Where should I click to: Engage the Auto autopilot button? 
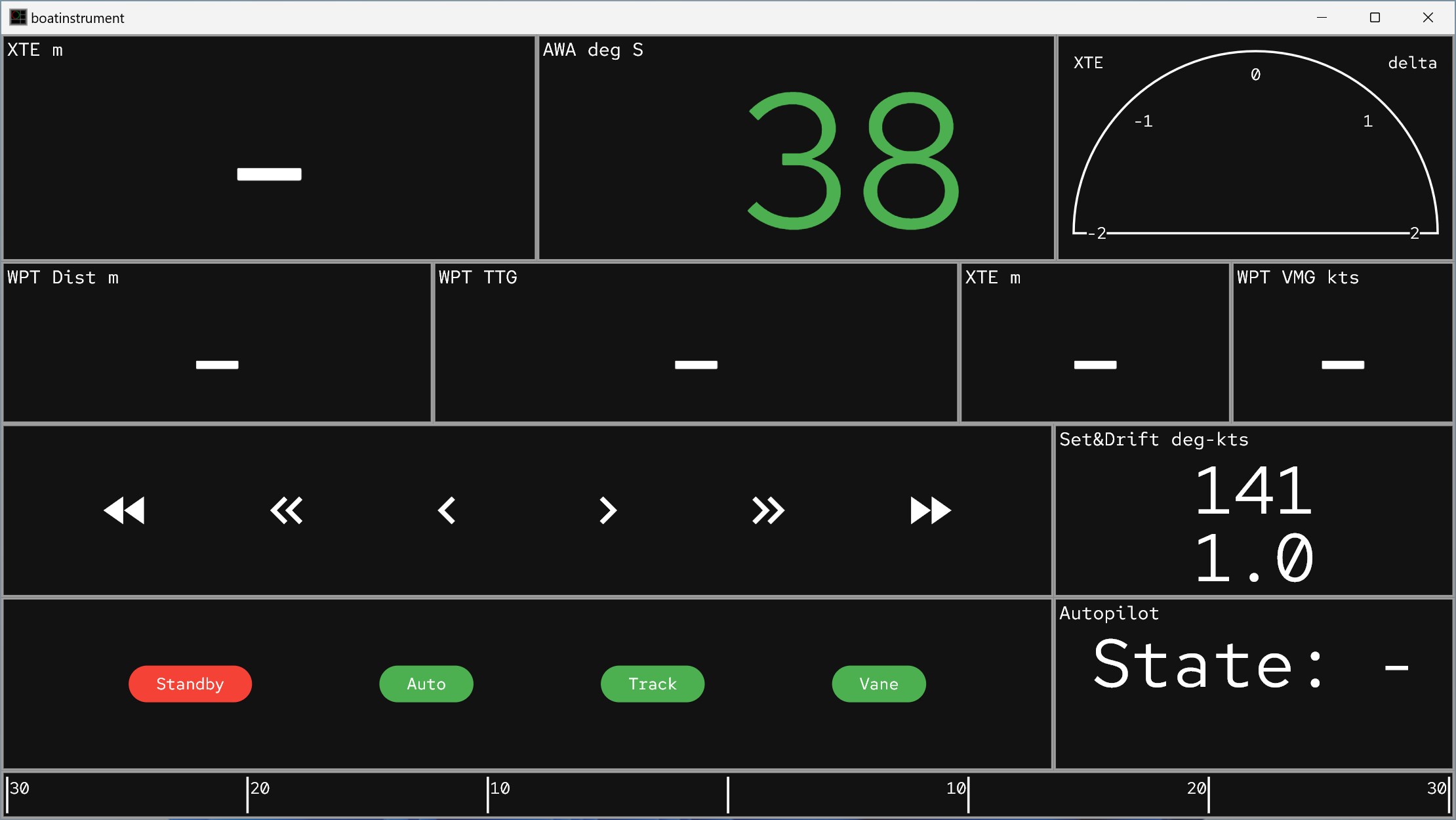(x=426, y=684)
